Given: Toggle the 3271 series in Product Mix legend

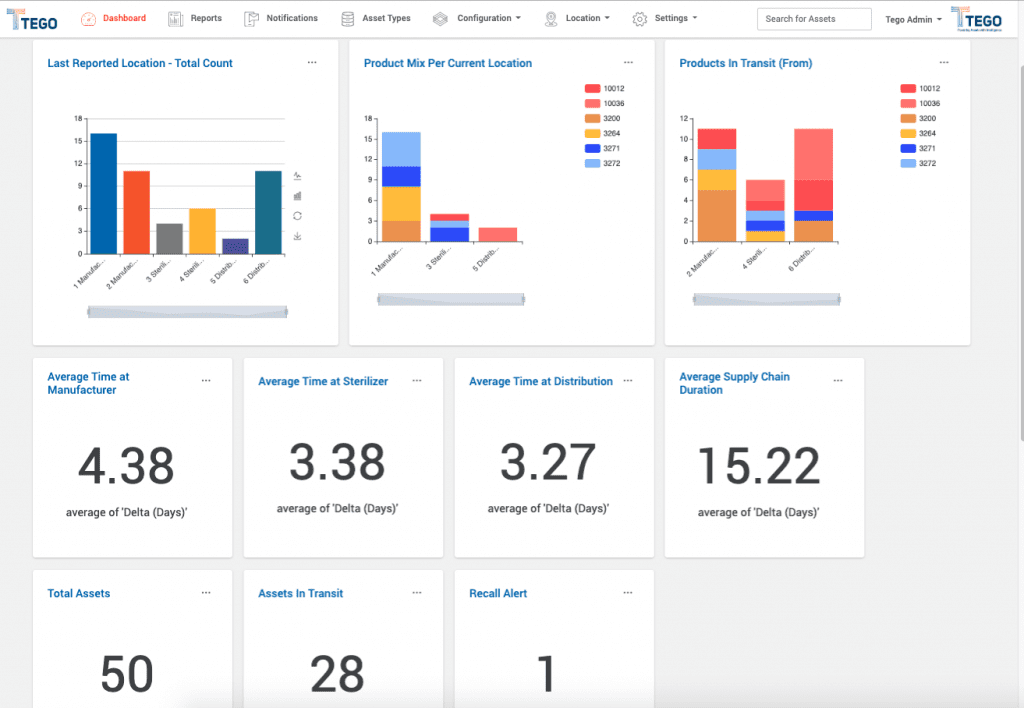Looking at the screenshot, I should click(x=603, y=148).
